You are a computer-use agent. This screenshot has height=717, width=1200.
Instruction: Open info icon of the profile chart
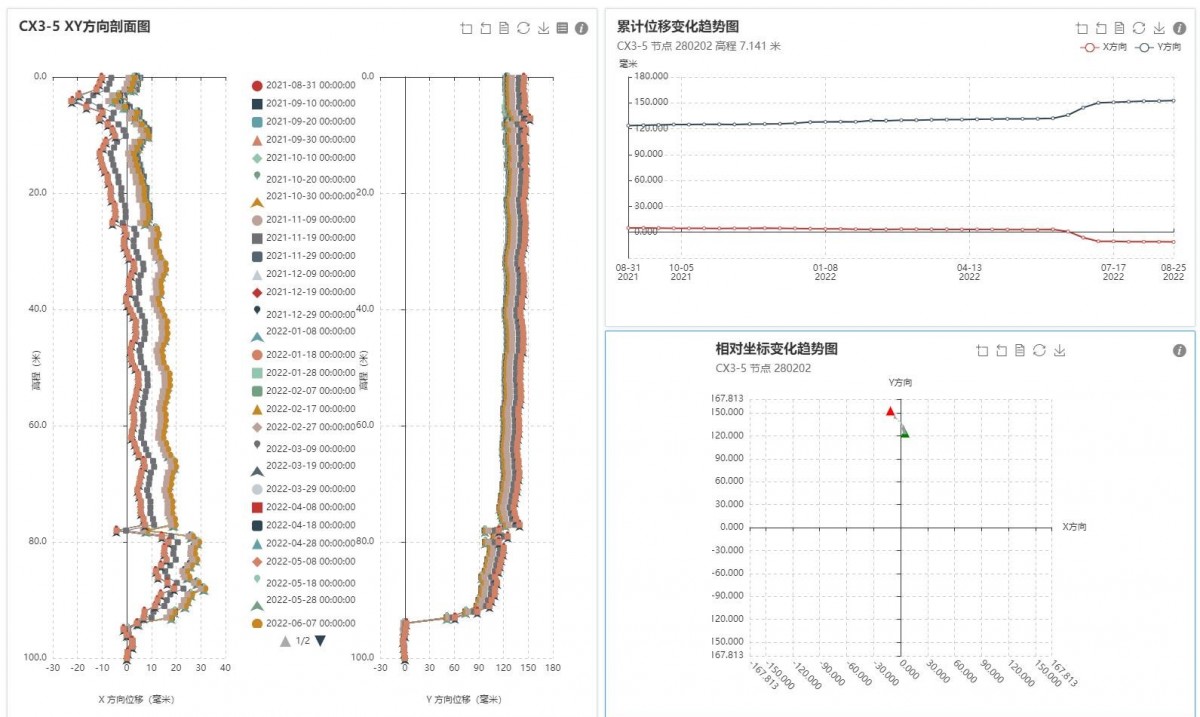click(581, 28)
